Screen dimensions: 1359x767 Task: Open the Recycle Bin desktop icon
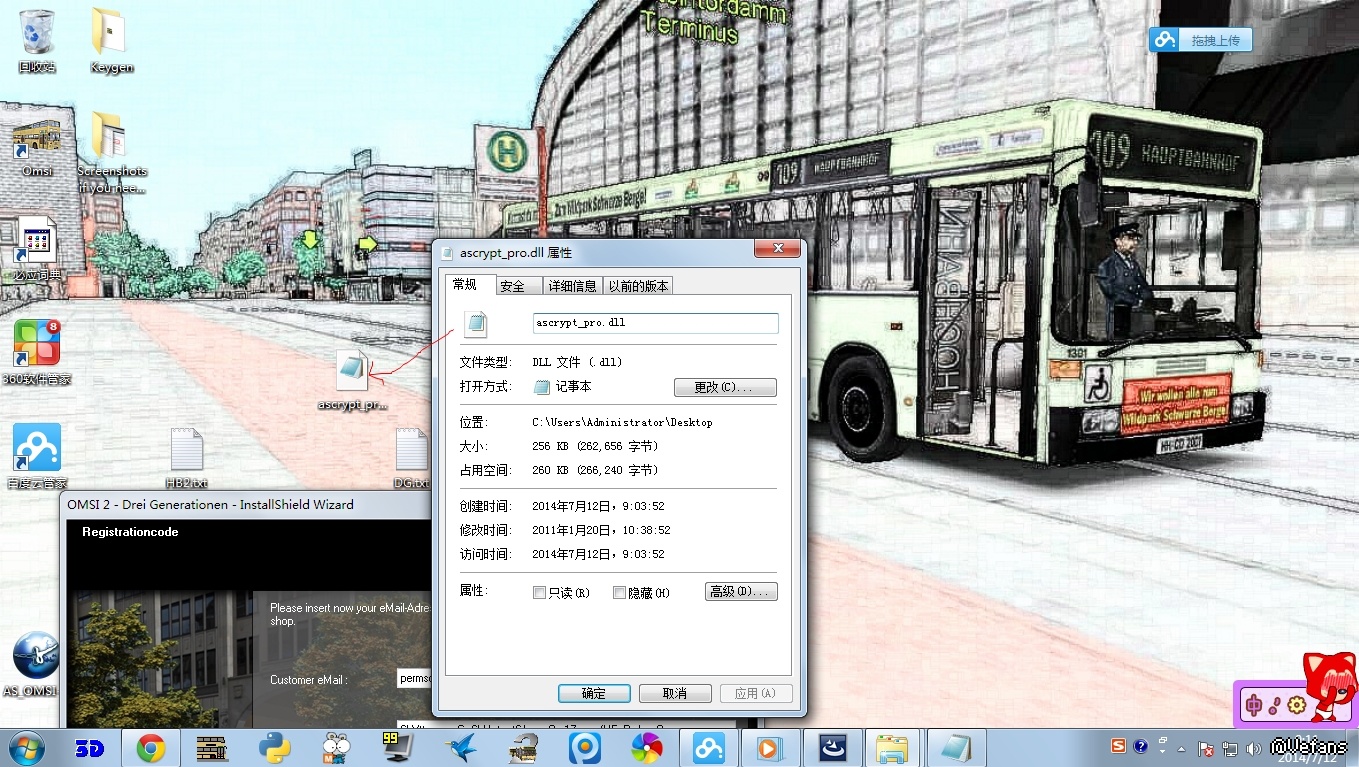pyautogui.click(x=37, y=34)
